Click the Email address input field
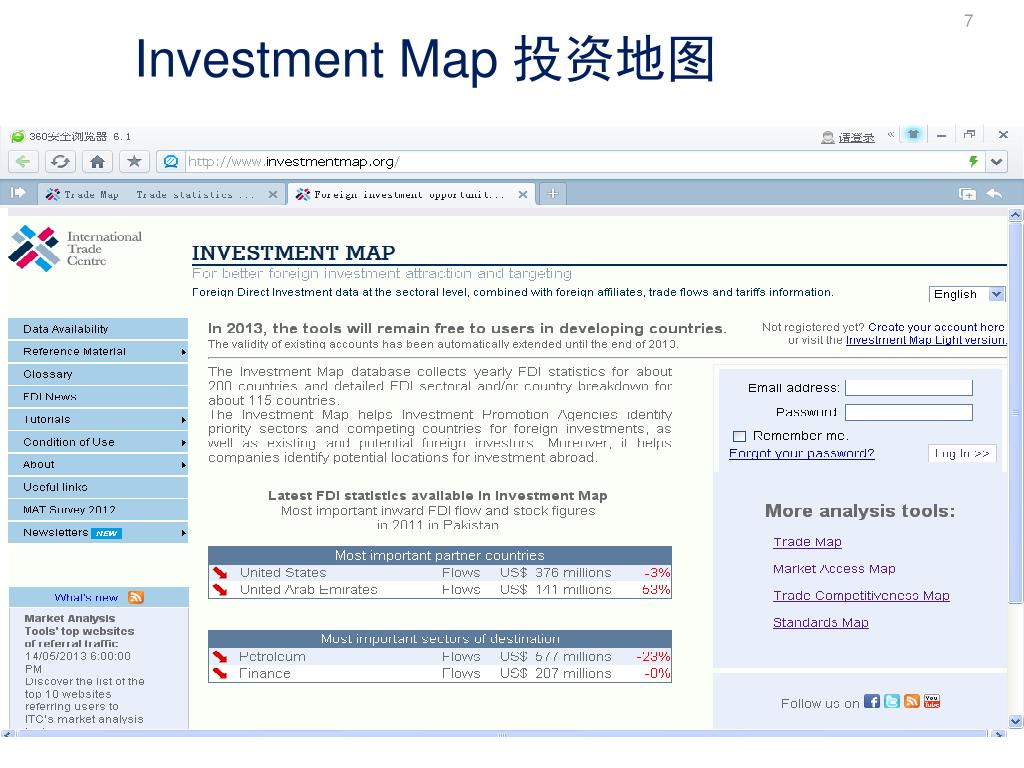 point(908,388)
